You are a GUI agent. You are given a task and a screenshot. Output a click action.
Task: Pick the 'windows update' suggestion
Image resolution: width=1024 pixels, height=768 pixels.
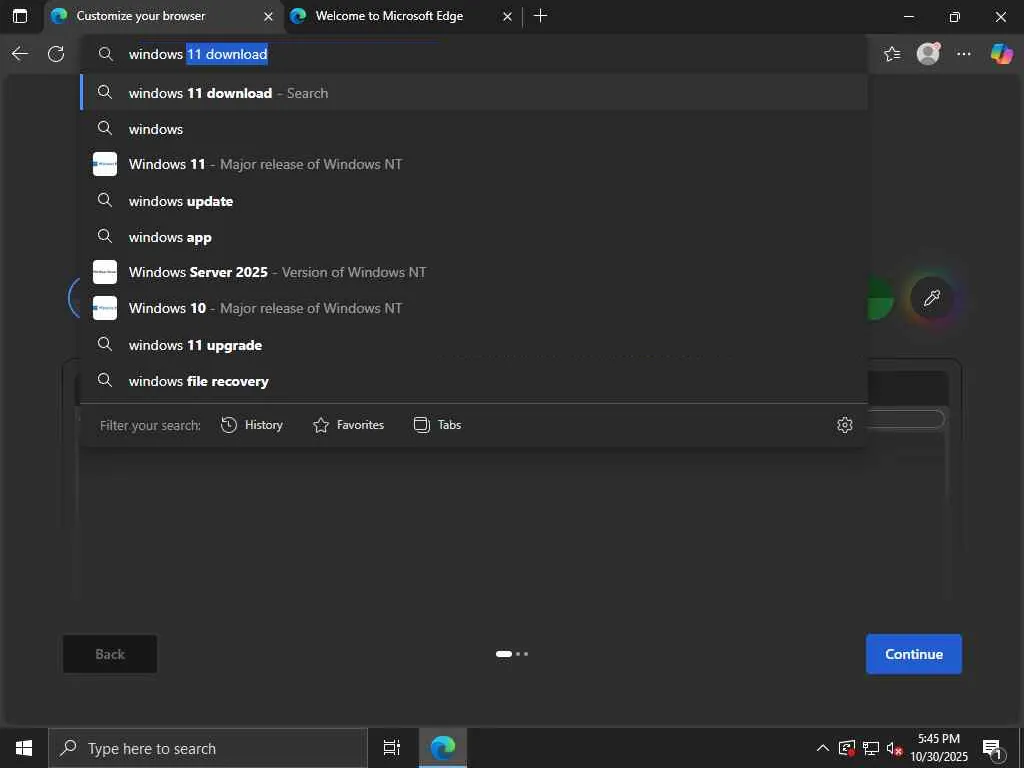473,200
